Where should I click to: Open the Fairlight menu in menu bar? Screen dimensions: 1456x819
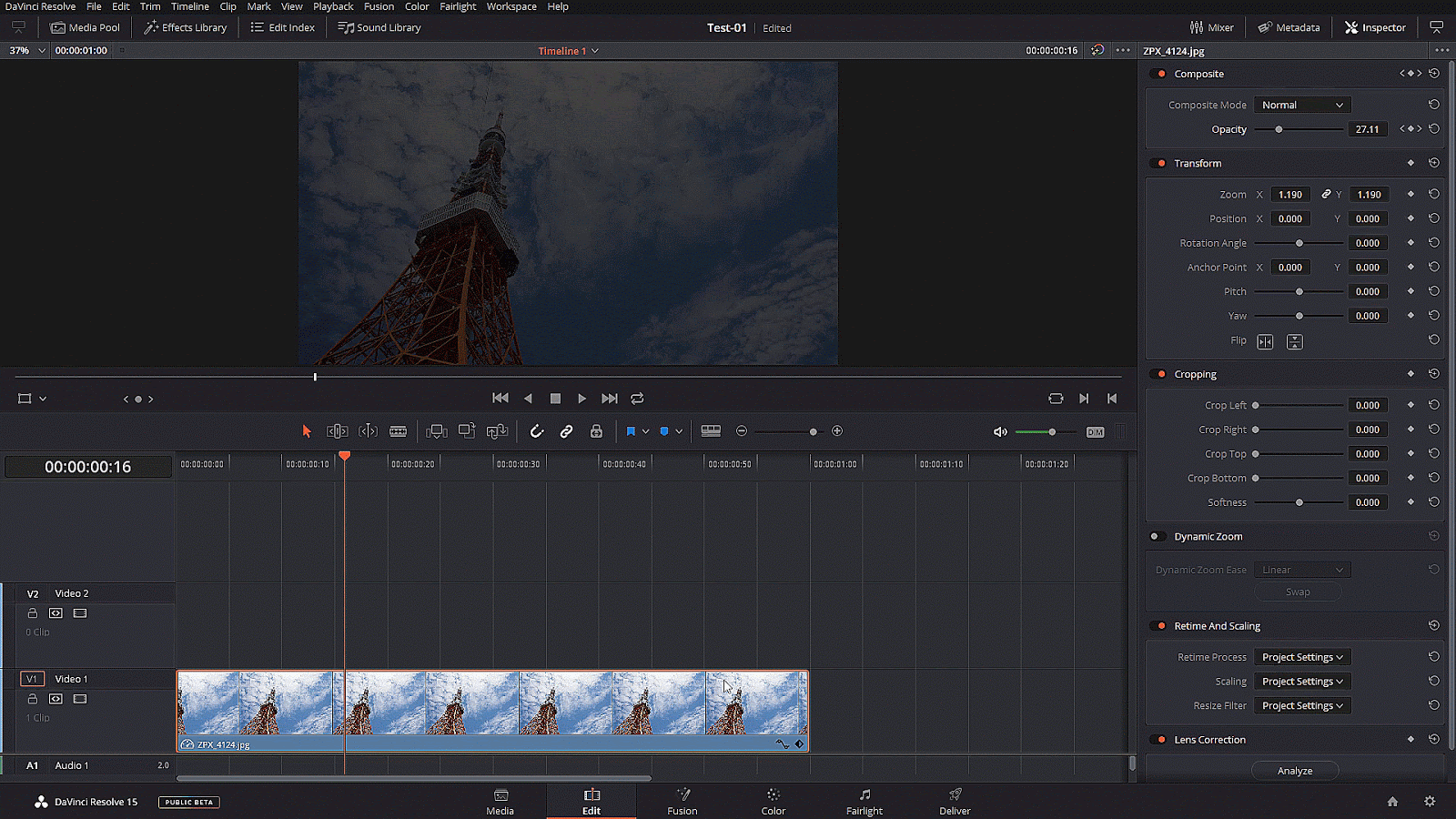pos(458,6)
